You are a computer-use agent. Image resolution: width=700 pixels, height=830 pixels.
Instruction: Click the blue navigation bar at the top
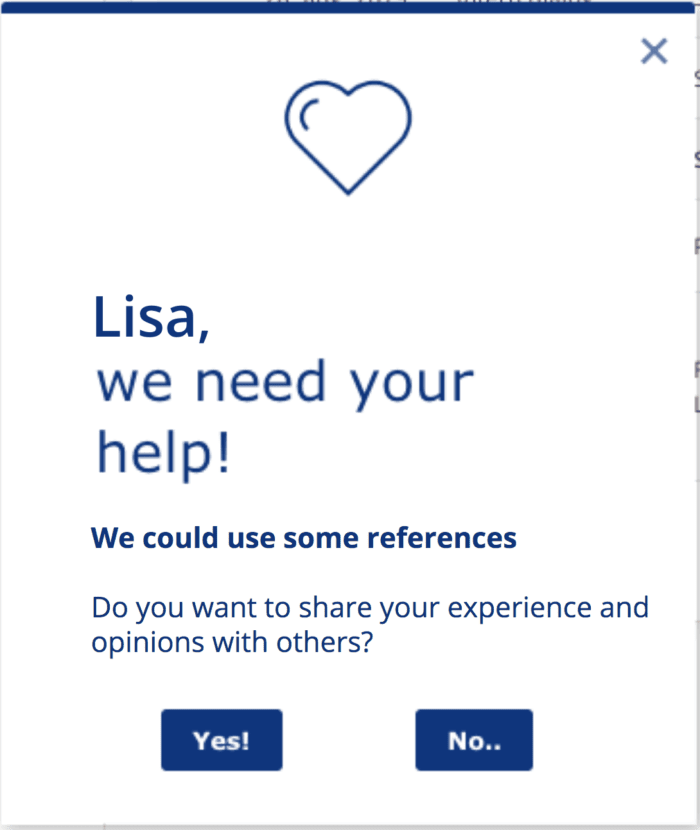[x=350, y=8]
